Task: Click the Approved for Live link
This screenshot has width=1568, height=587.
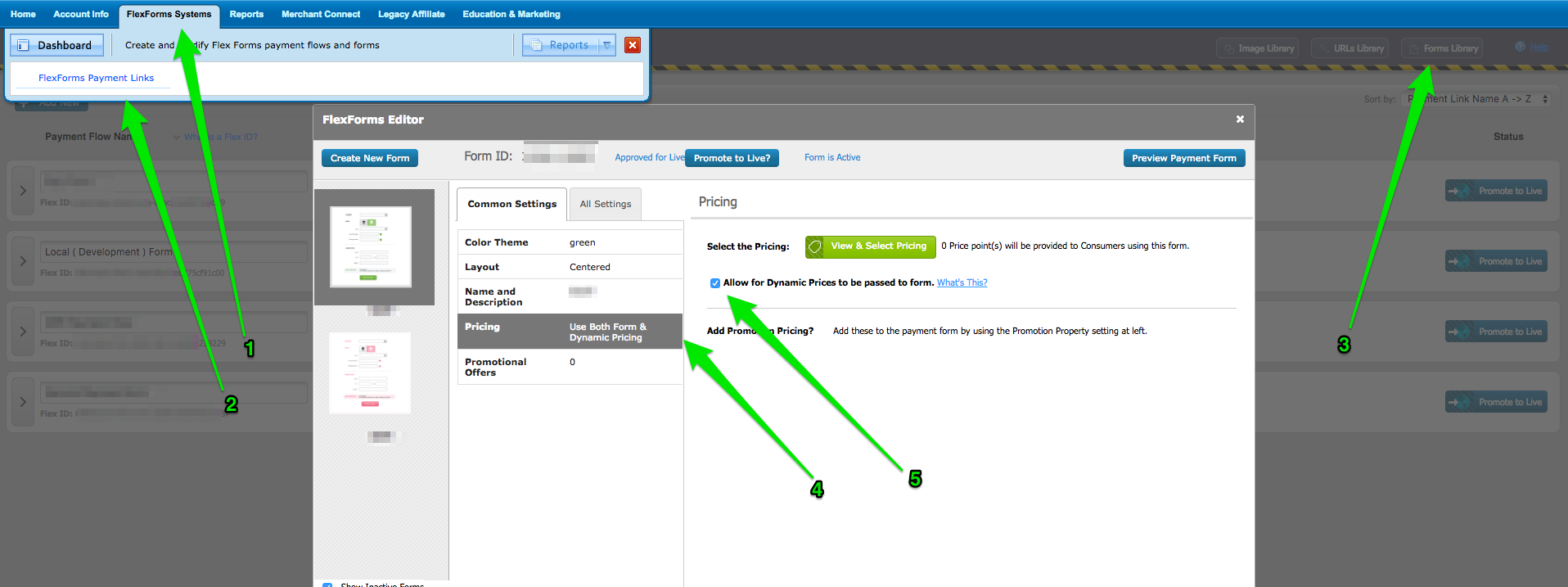Action: [650, 157]
